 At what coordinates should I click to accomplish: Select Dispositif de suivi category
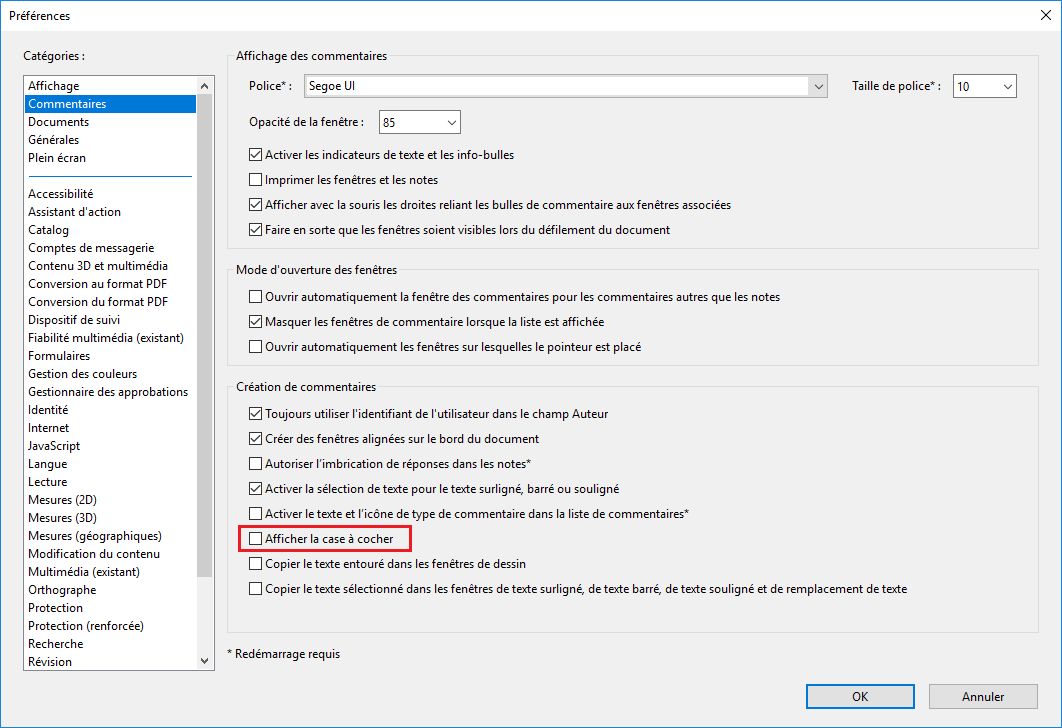(110, 320)
